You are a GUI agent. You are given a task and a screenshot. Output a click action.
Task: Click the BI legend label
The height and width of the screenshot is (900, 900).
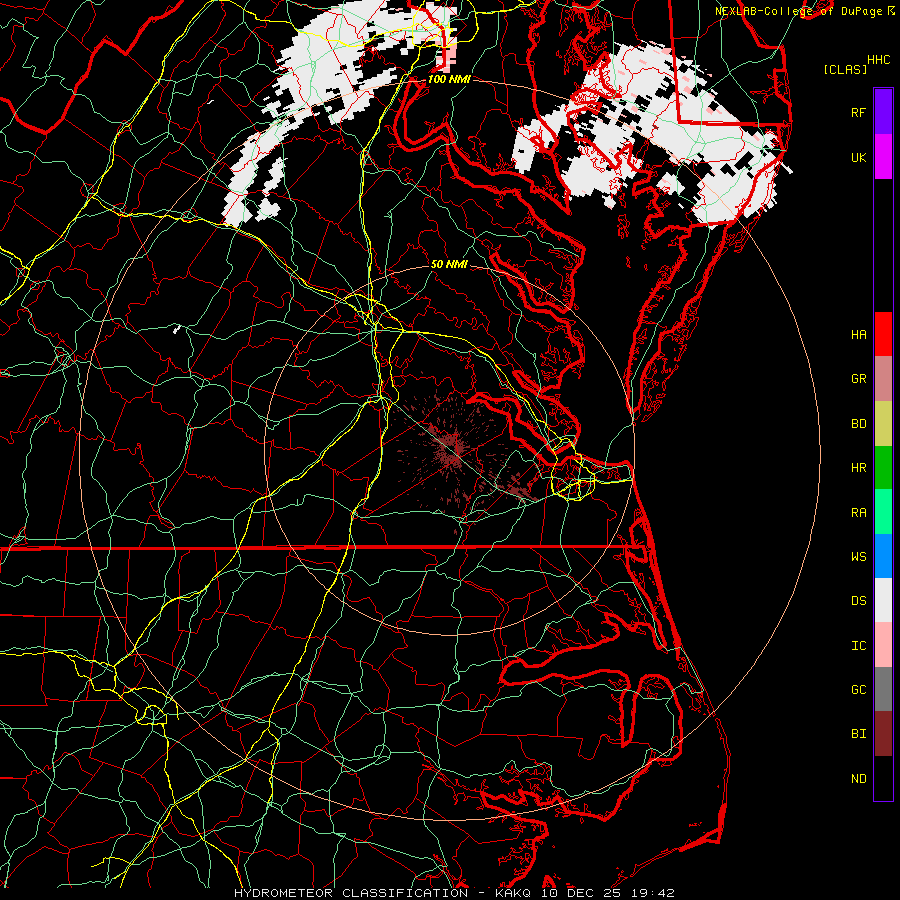[x=859, y=734]
